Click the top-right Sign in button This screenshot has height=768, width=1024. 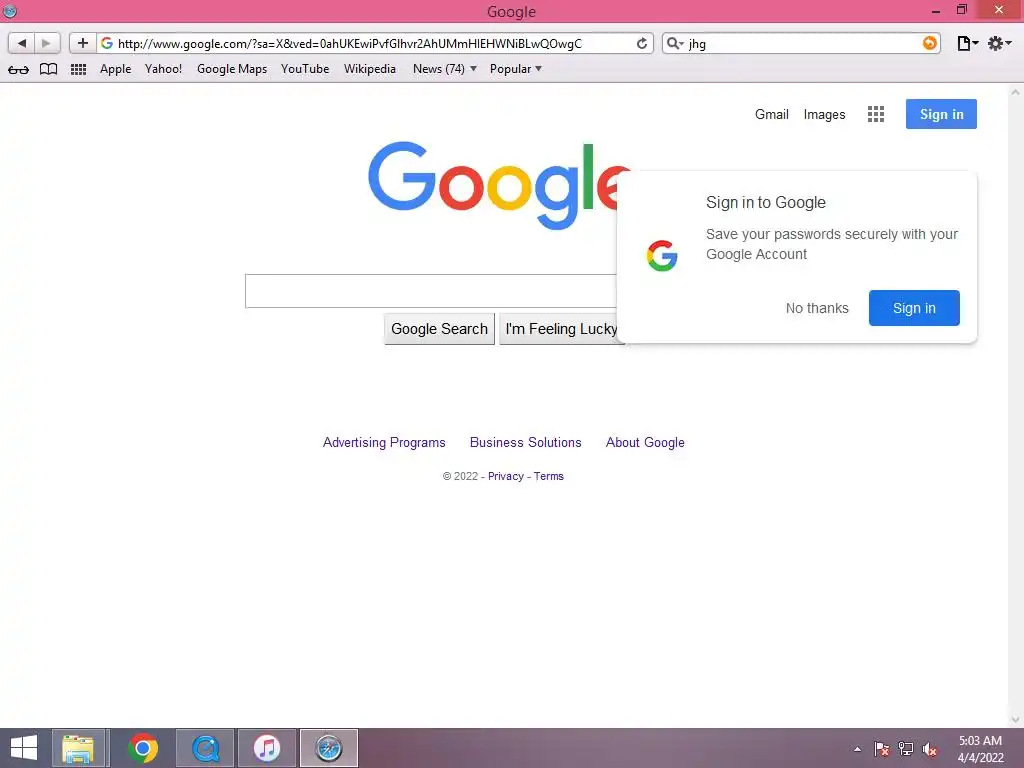(941, 114)
